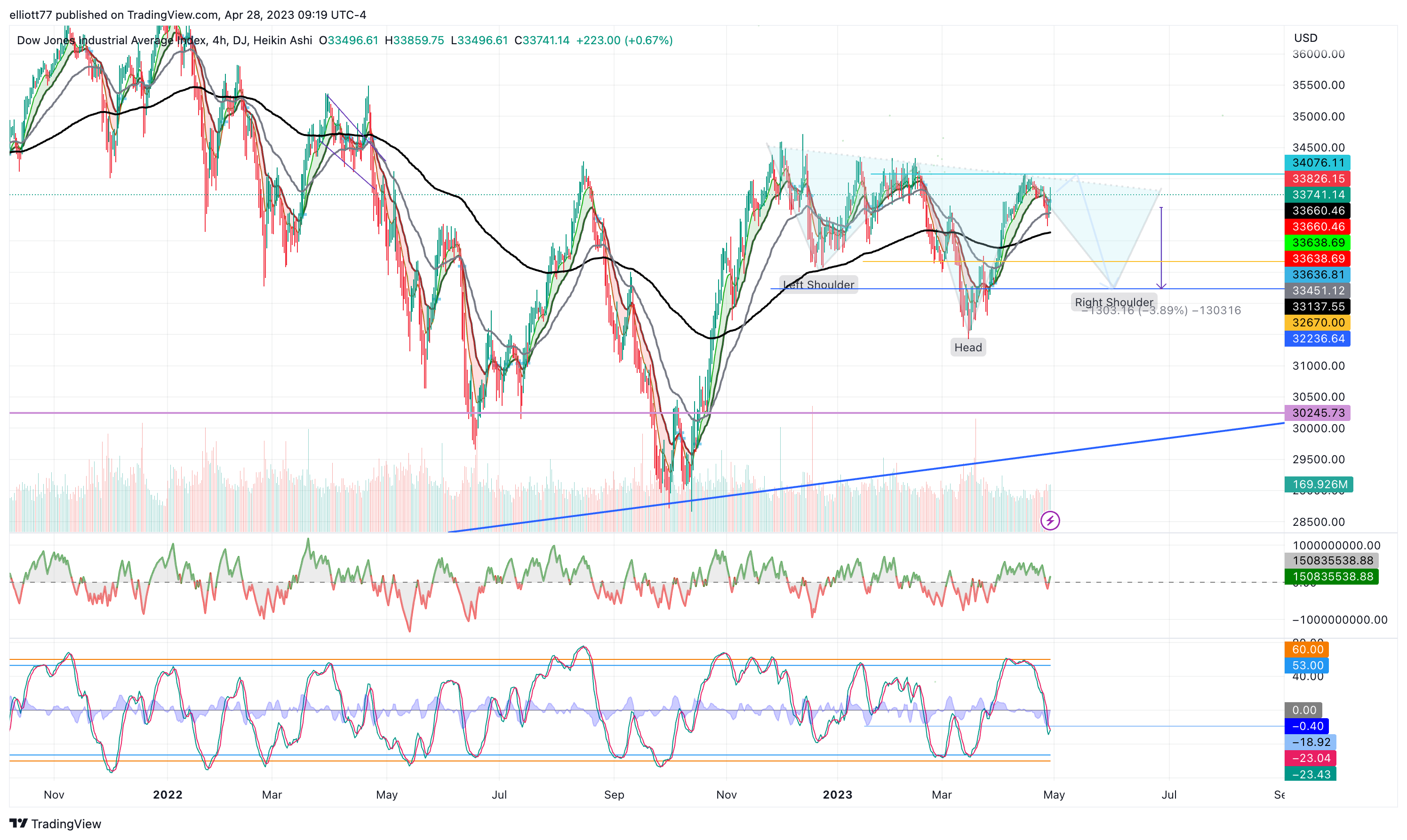Image resolution: width=1407 pixels, height=840 pixels.
Task: Click the 33826.15 red price tag
Action: [1318, 179]
